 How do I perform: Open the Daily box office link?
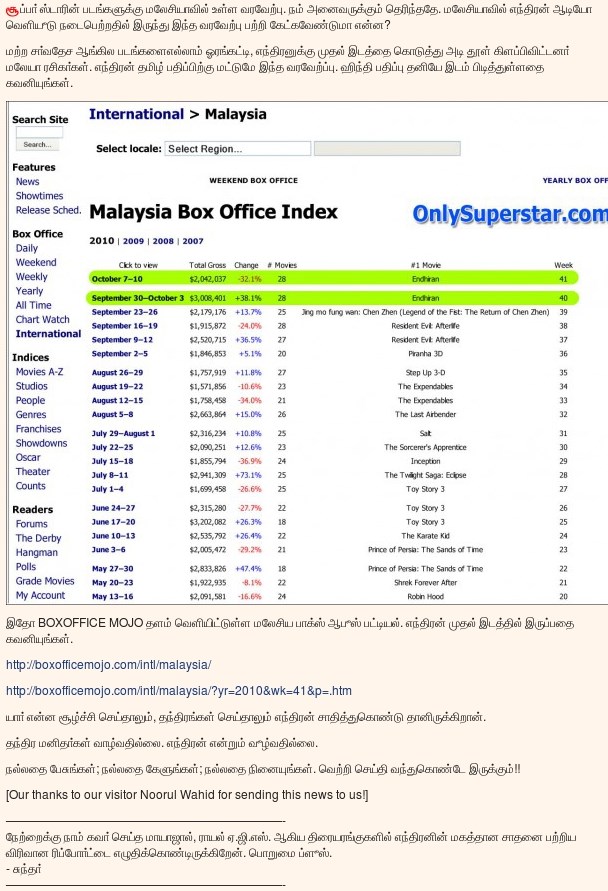tap(27, 248)
